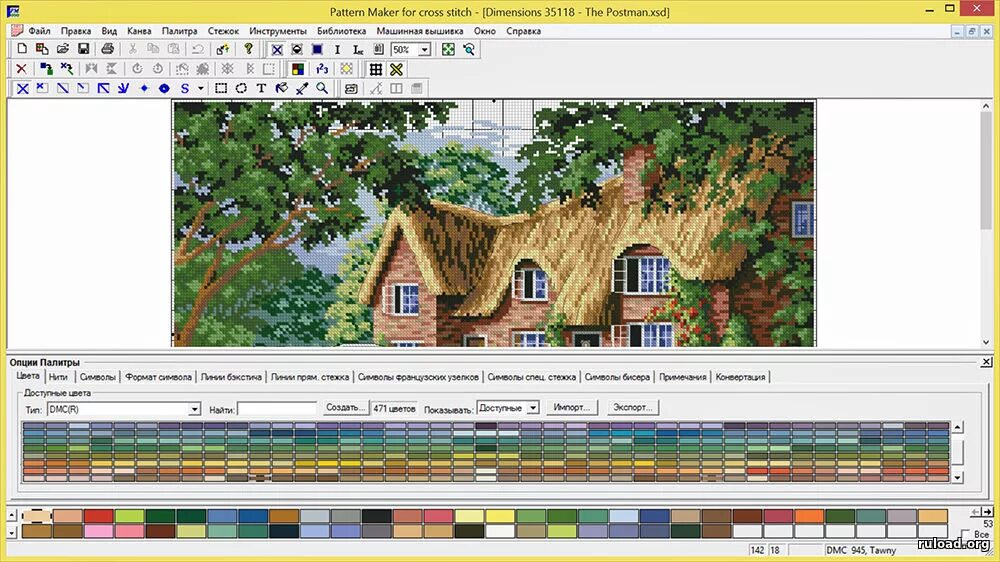1000x562 pixels.
Task: Click the information I icon
Action: [337, 49]
